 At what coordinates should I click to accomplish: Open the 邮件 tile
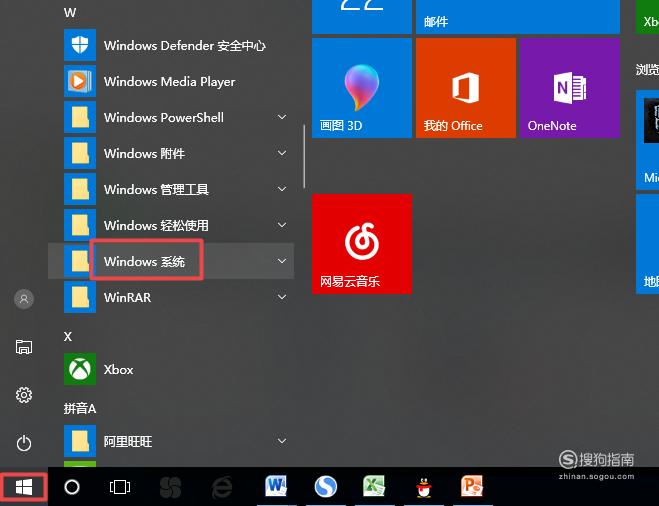(518, 17)
